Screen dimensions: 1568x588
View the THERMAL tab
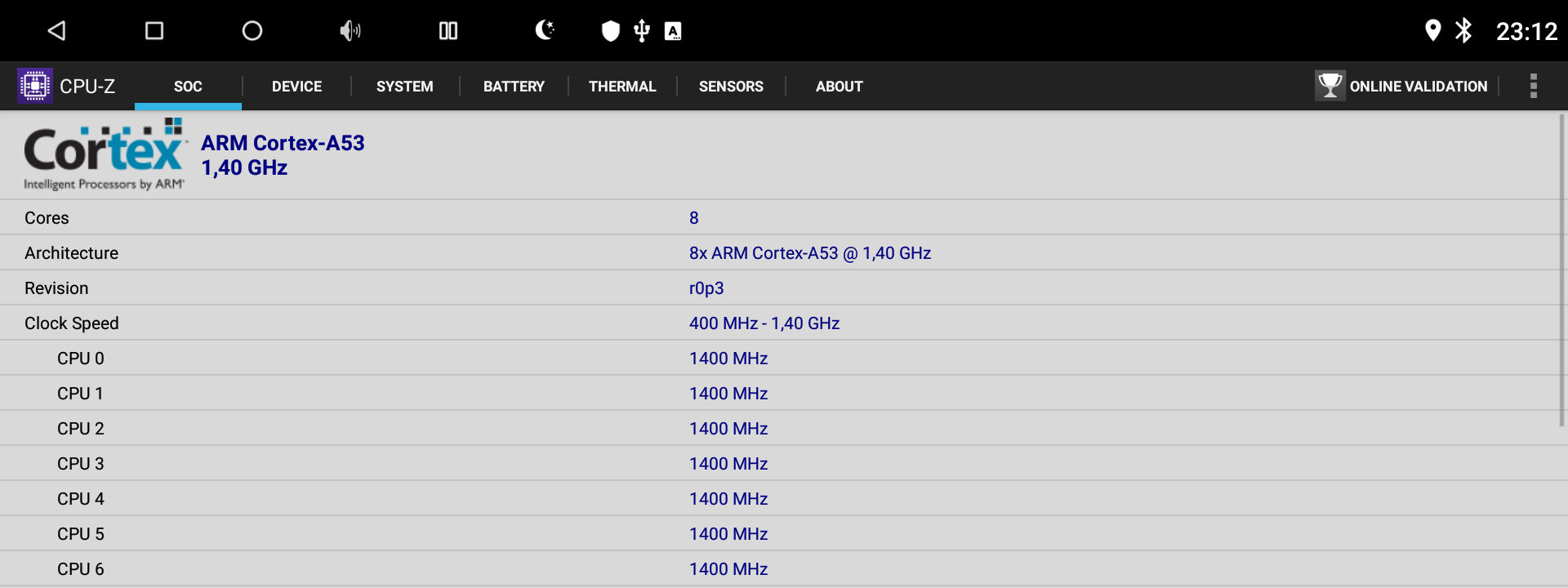point(622,87)
